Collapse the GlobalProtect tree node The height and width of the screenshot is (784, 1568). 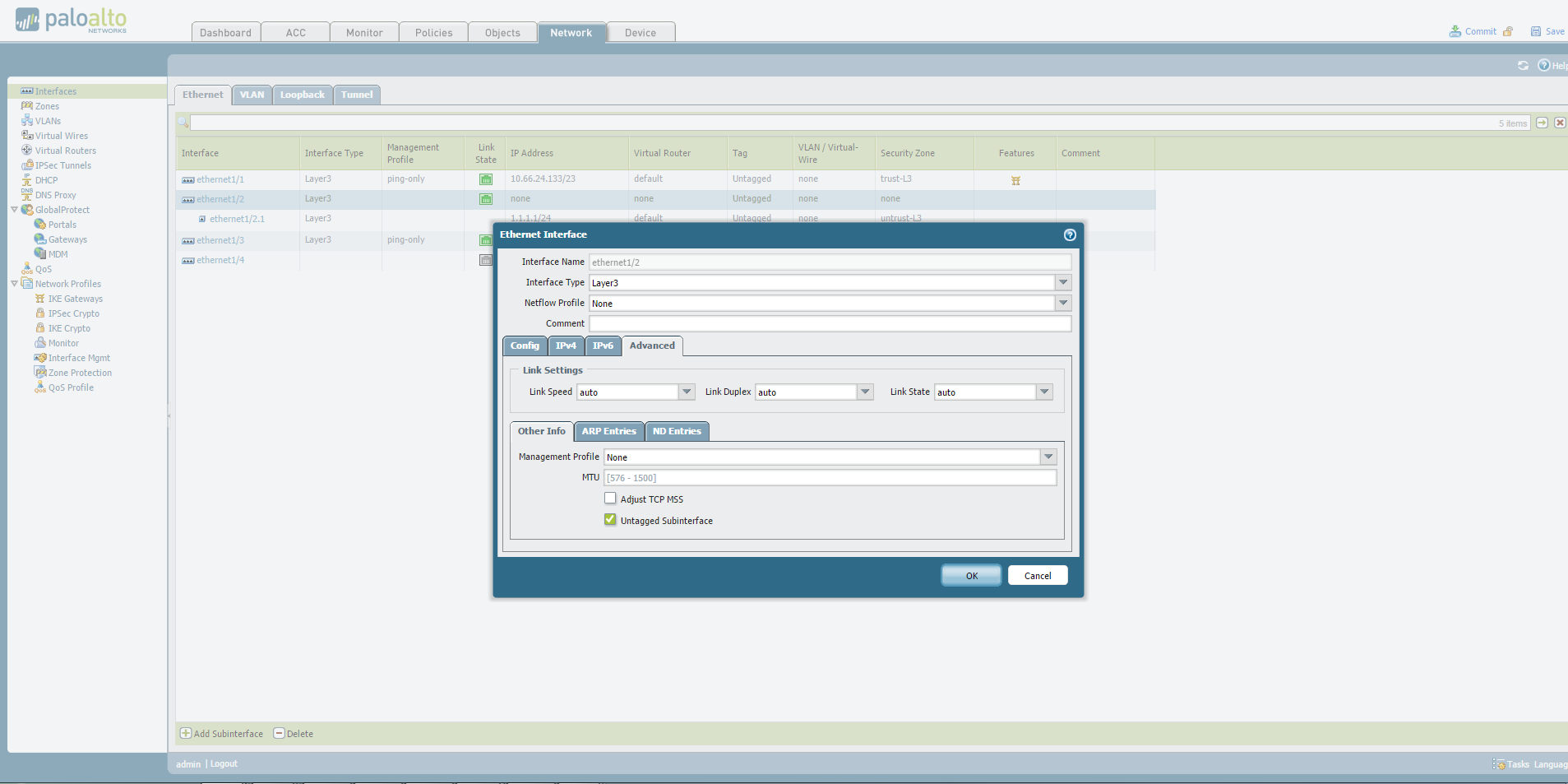pos(14,210)
